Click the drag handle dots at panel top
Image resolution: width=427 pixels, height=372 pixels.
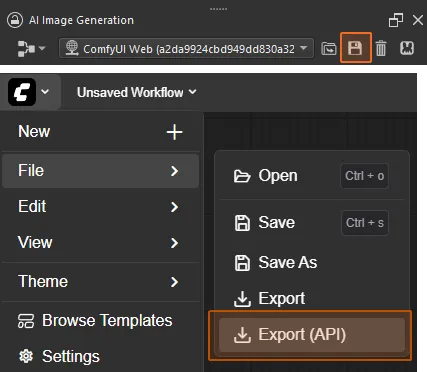click(x=218, y=9)
